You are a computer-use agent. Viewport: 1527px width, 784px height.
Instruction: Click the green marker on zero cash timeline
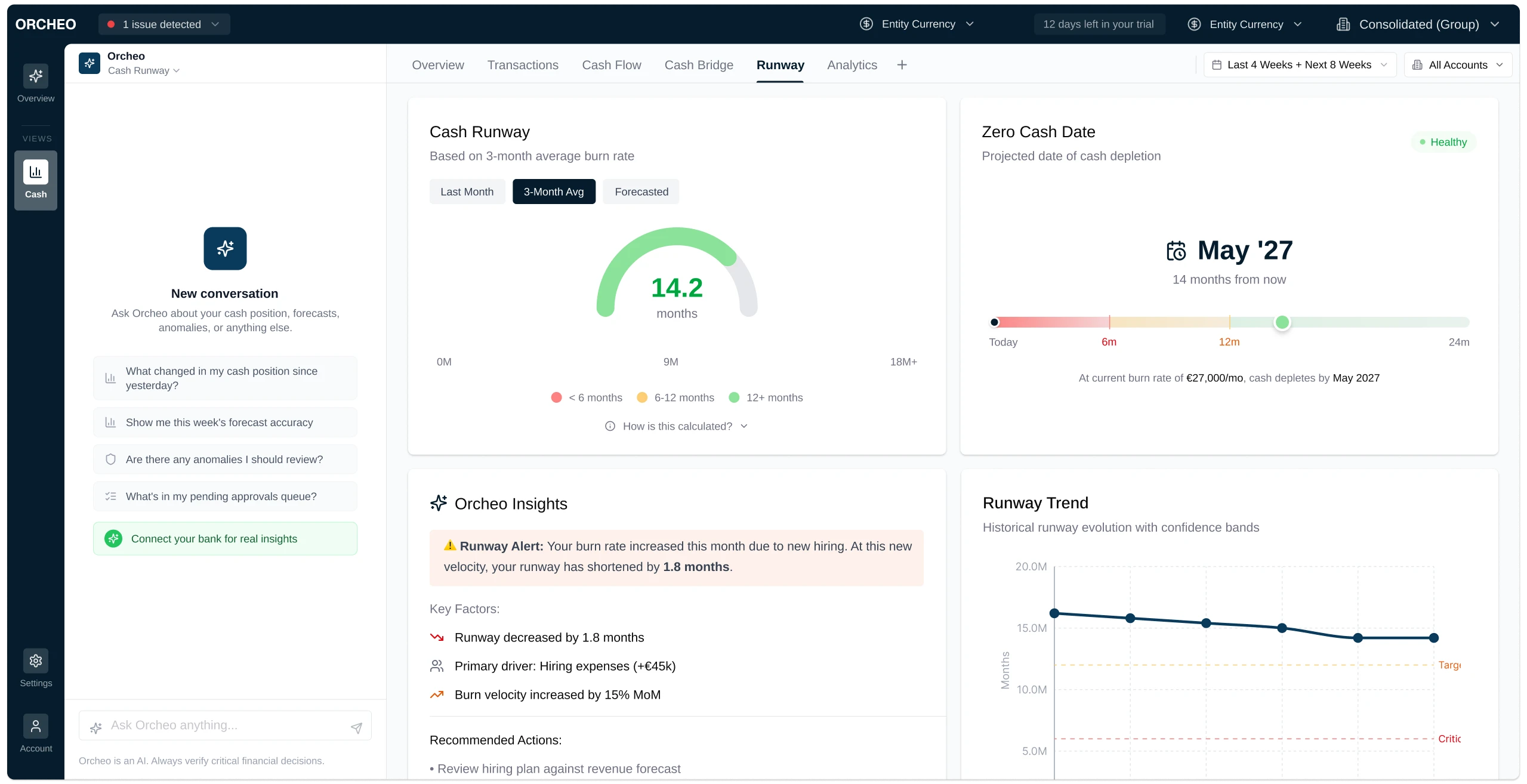click(x=1282, y=322)
